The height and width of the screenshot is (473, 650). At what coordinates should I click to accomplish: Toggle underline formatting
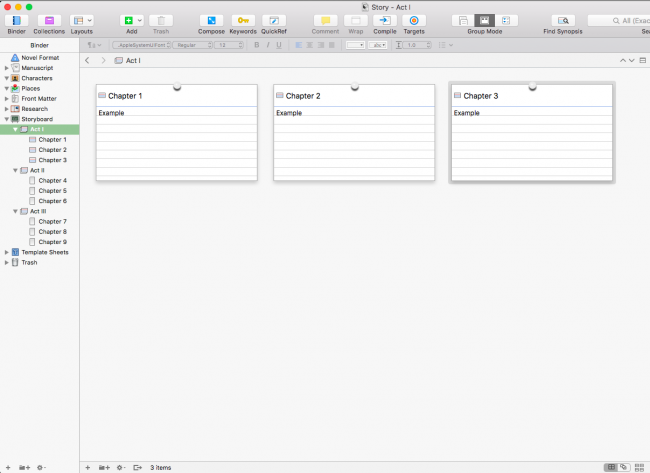click(279, 45)
